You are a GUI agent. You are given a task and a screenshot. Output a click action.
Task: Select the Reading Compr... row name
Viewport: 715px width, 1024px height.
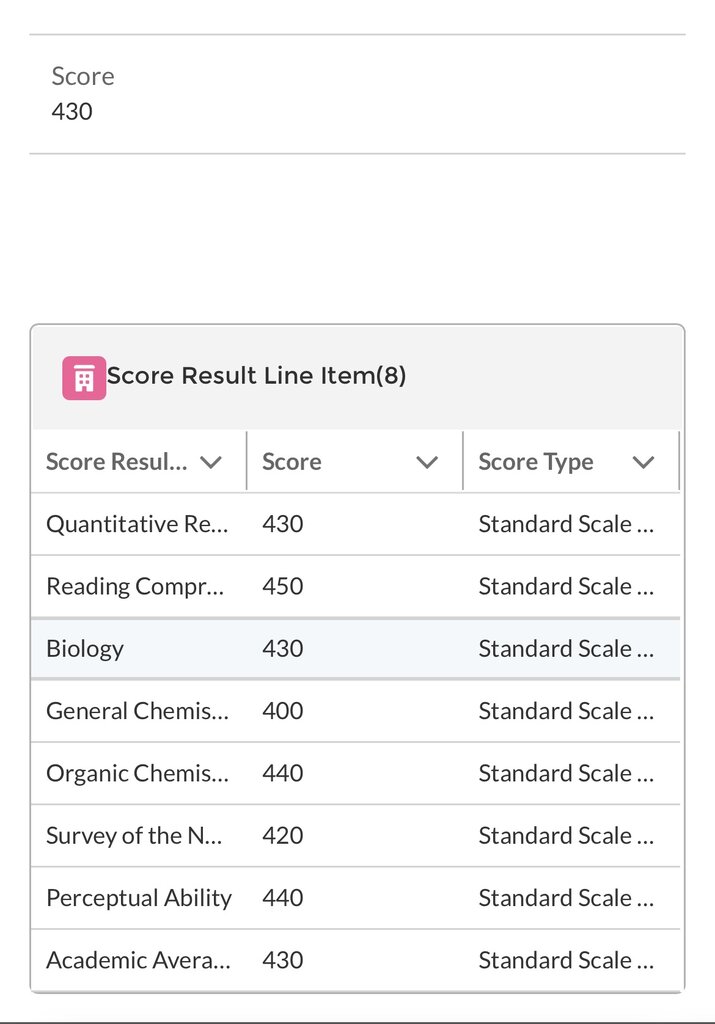click(135, 586)
